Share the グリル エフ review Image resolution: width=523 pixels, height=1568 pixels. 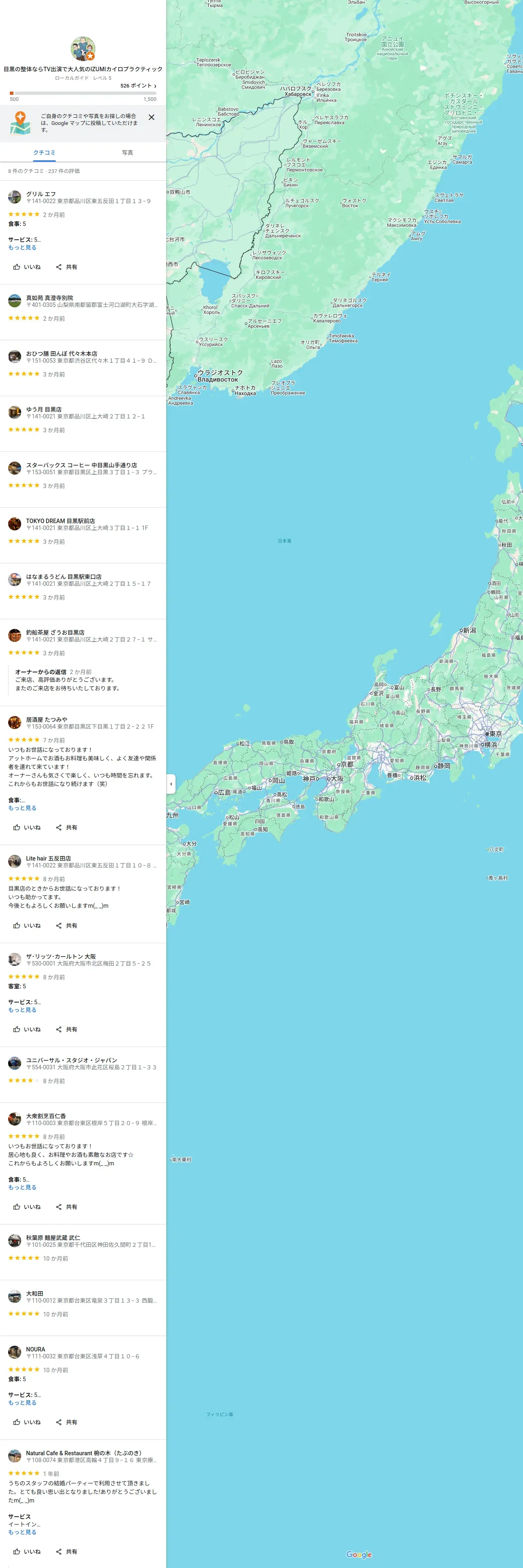[x=66, y=267]
